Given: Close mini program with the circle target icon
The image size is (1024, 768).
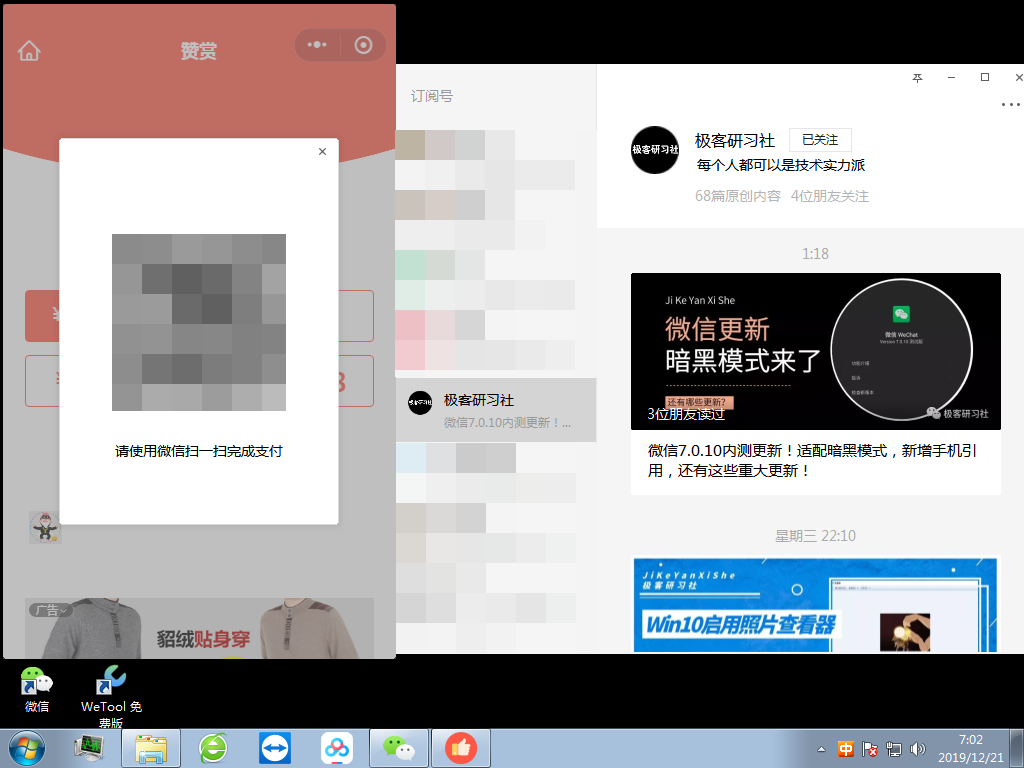Looking at the screenshot, I should point(363,45).
